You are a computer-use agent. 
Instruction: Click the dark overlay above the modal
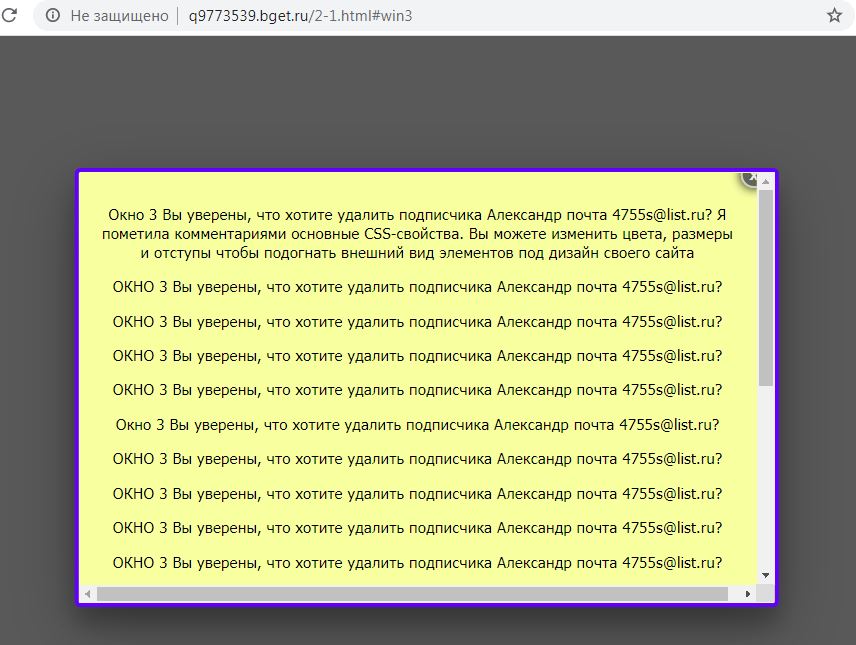pos(426,102)
